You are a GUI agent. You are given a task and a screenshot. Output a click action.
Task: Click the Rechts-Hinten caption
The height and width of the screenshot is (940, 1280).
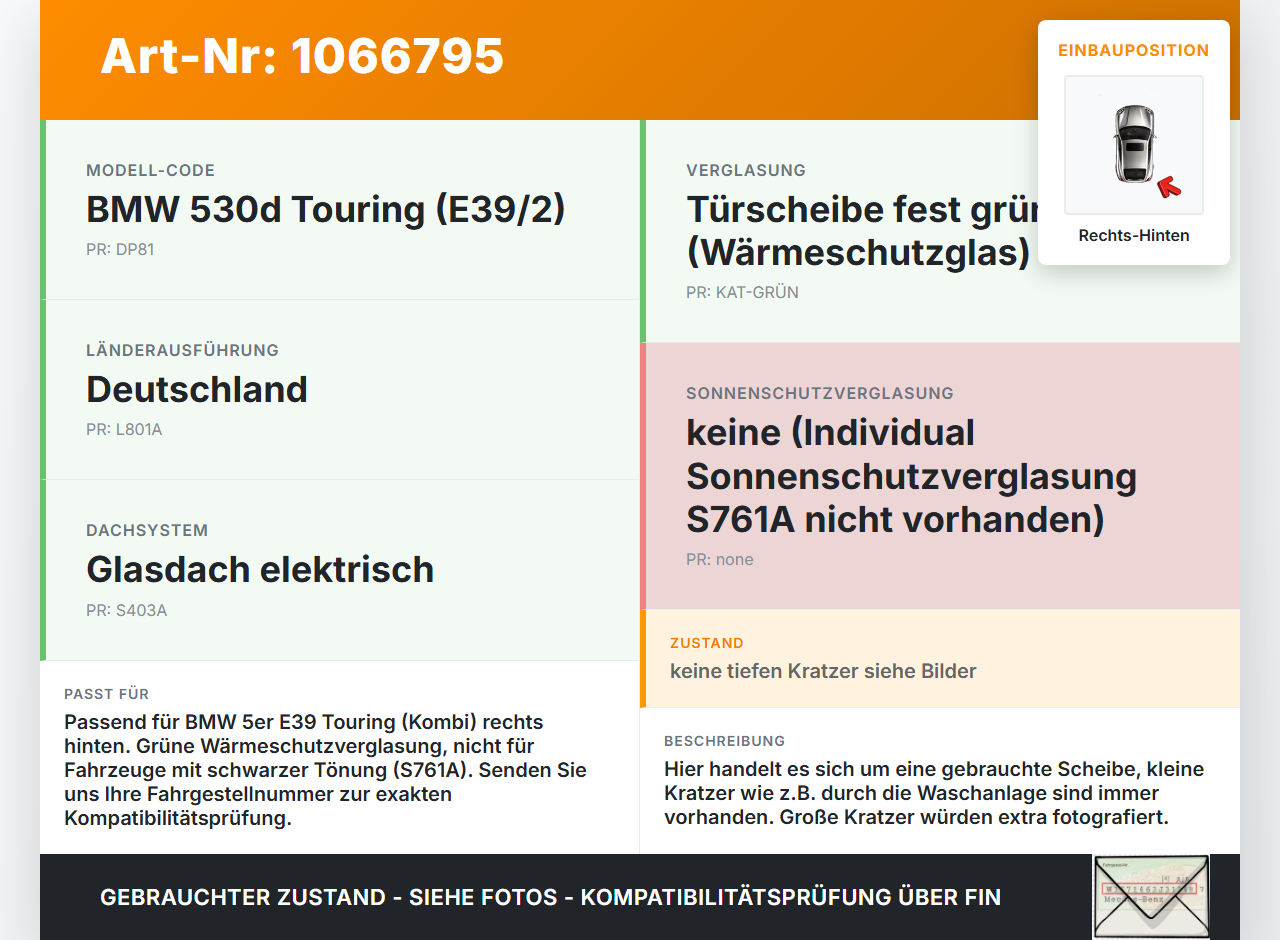(1134, 236)
